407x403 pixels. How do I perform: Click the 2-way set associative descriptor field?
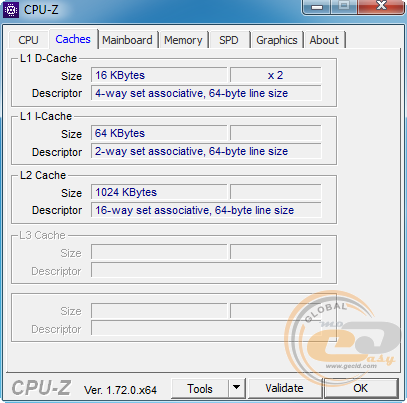206,151
